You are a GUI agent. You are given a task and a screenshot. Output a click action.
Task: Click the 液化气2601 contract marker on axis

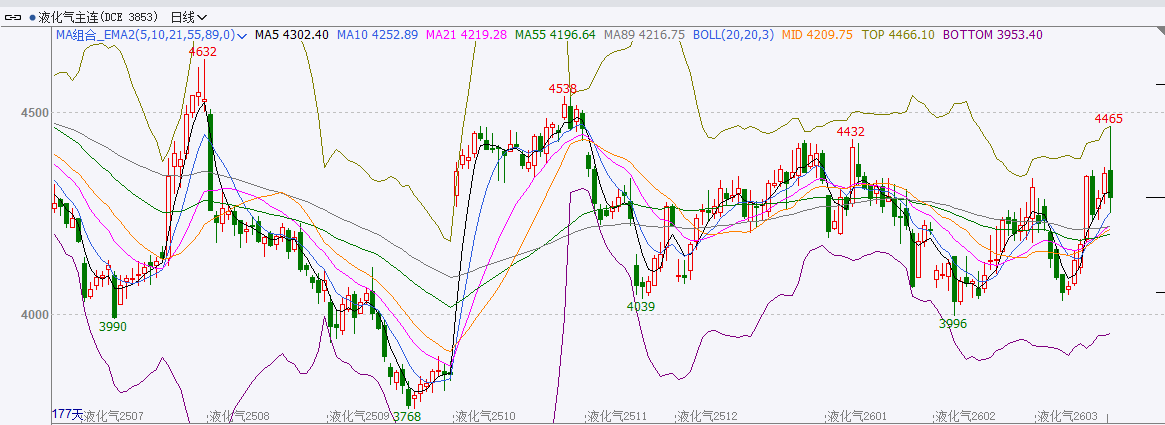[x=857, y=416]
